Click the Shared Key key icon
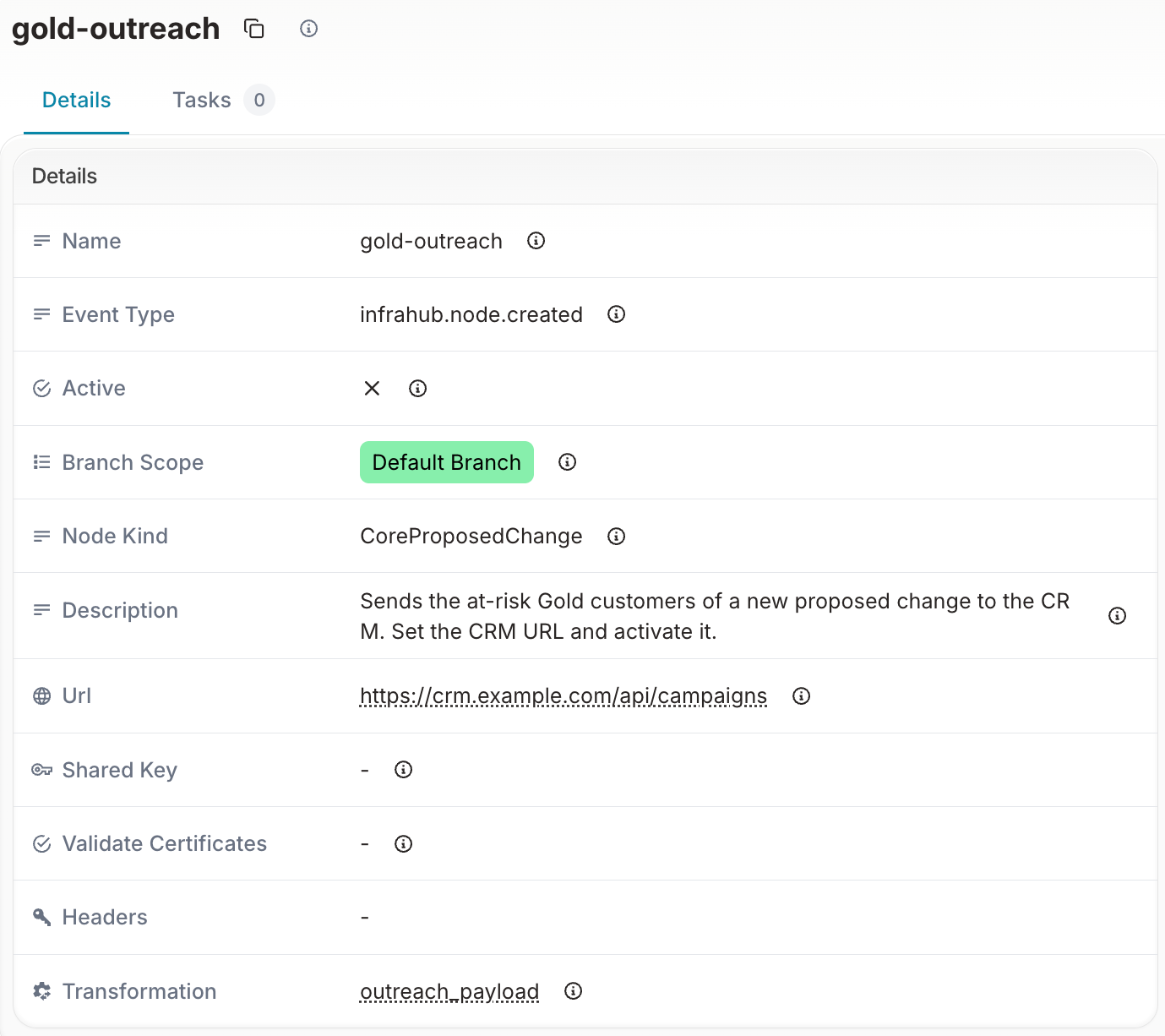This screenshot has height=1036, width=1165. click(x=42, y=770)
